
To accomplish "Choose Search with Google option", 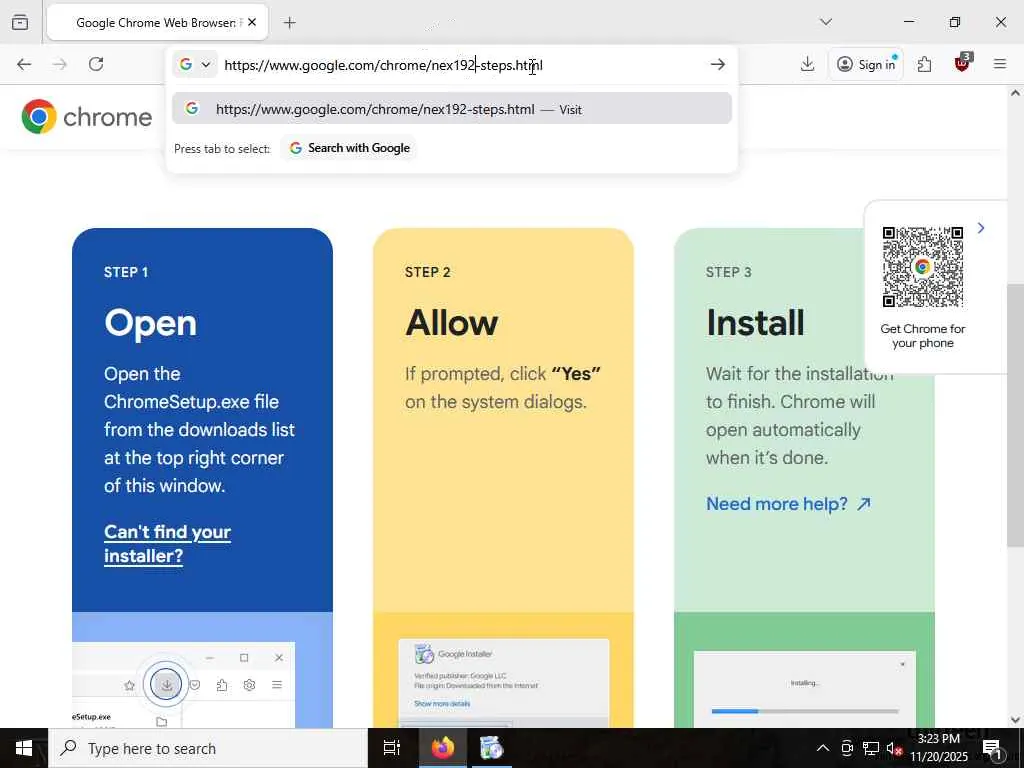I will [x=350, y=148].
